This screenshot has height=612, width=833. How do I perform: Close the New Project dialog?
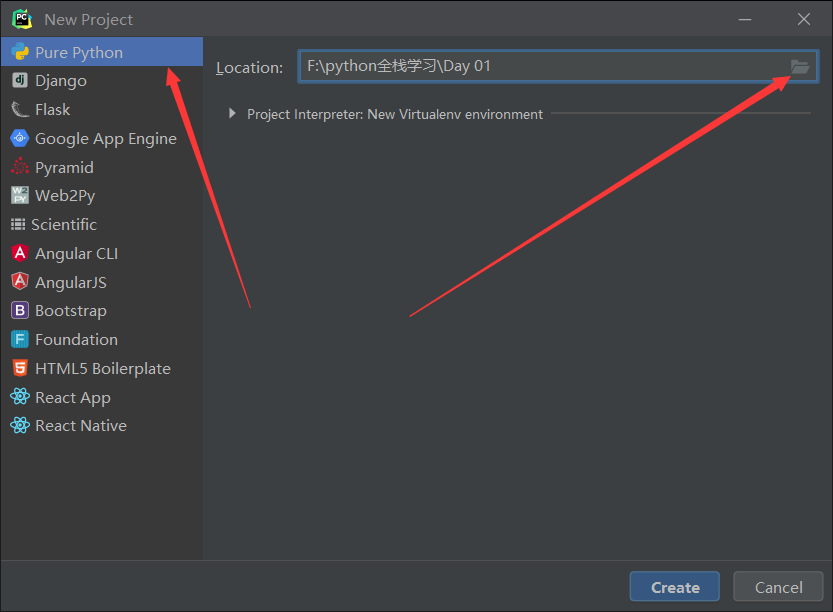tap(804, 19)
